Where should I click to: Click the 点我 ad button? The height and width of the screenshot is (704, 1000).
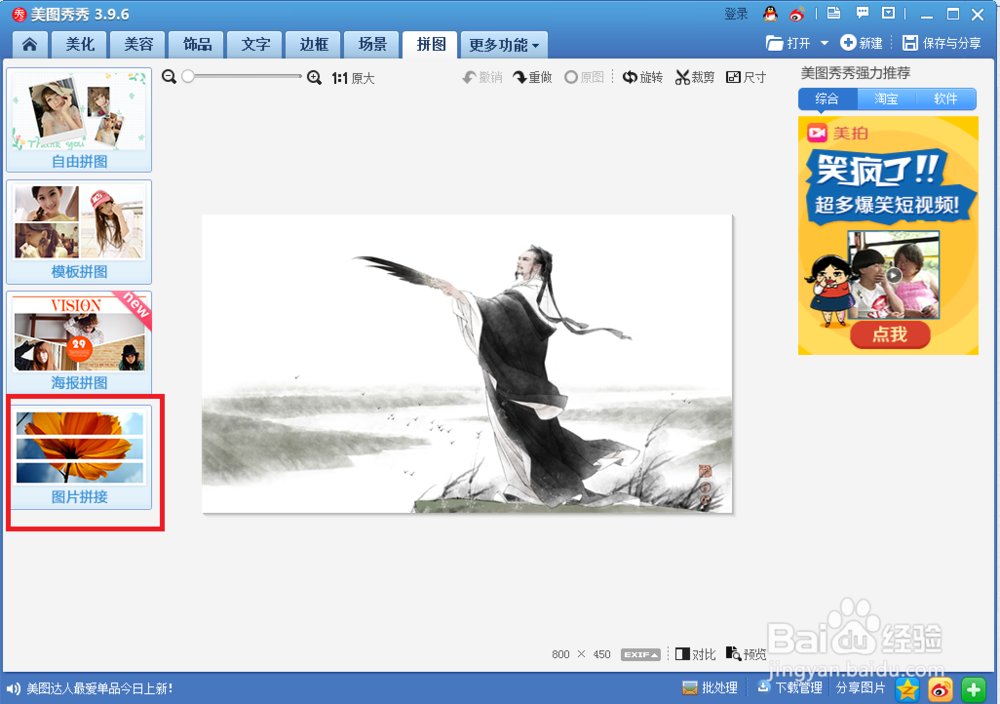click(890, 335)
